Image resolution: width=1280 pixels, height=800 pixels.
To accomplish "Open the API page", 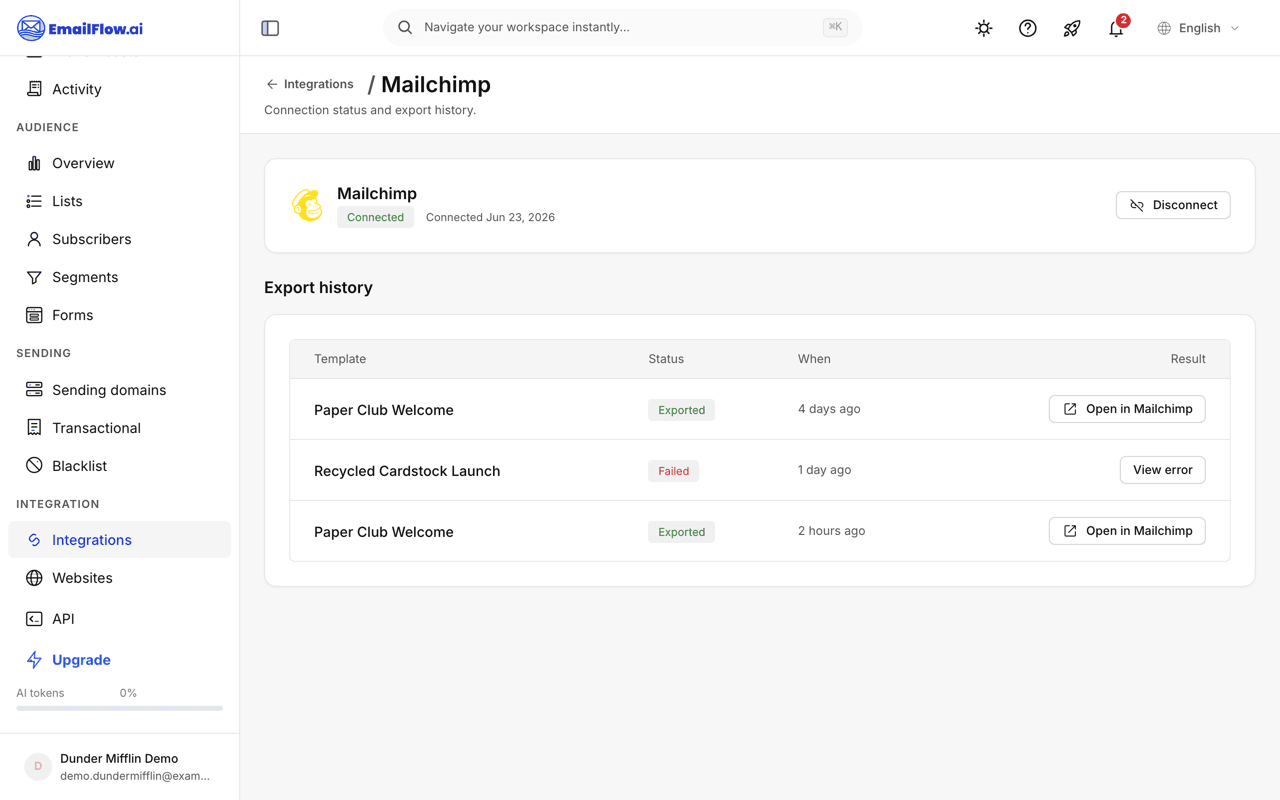I will click(119, 619).
